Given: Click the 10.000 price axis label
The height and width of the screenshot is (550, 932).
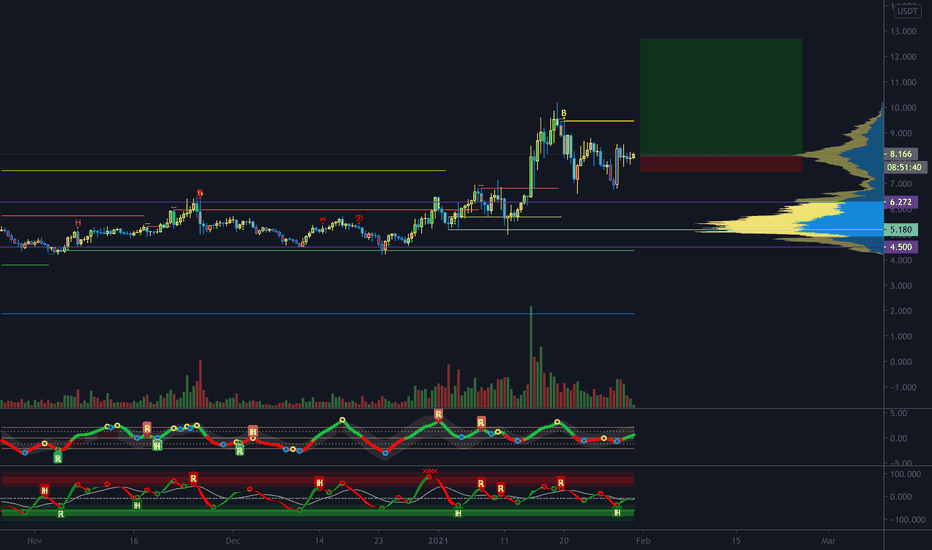Looking at the screenshot, I should coord(903,108).
